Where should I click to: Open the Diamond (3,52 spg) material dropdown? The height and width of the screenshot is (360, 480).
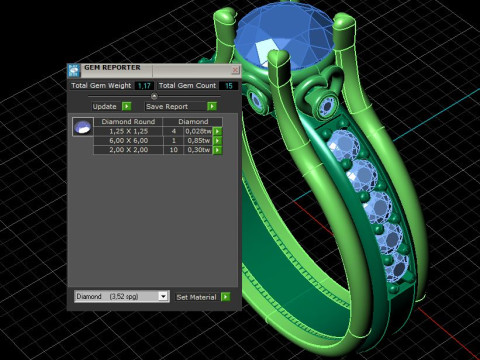pos(122,296)
